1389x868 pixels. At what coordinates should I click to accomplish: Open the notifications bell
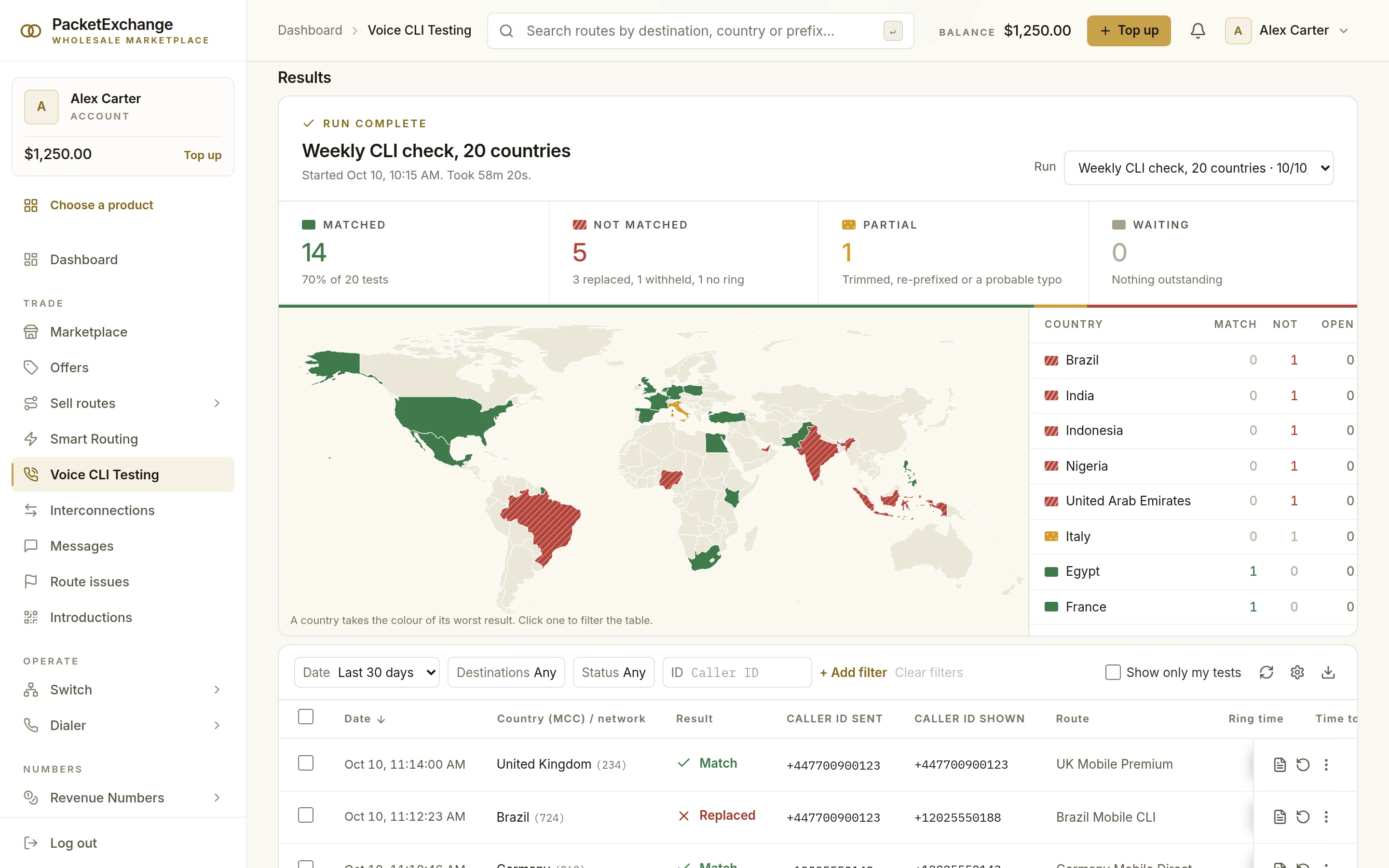1198,30
